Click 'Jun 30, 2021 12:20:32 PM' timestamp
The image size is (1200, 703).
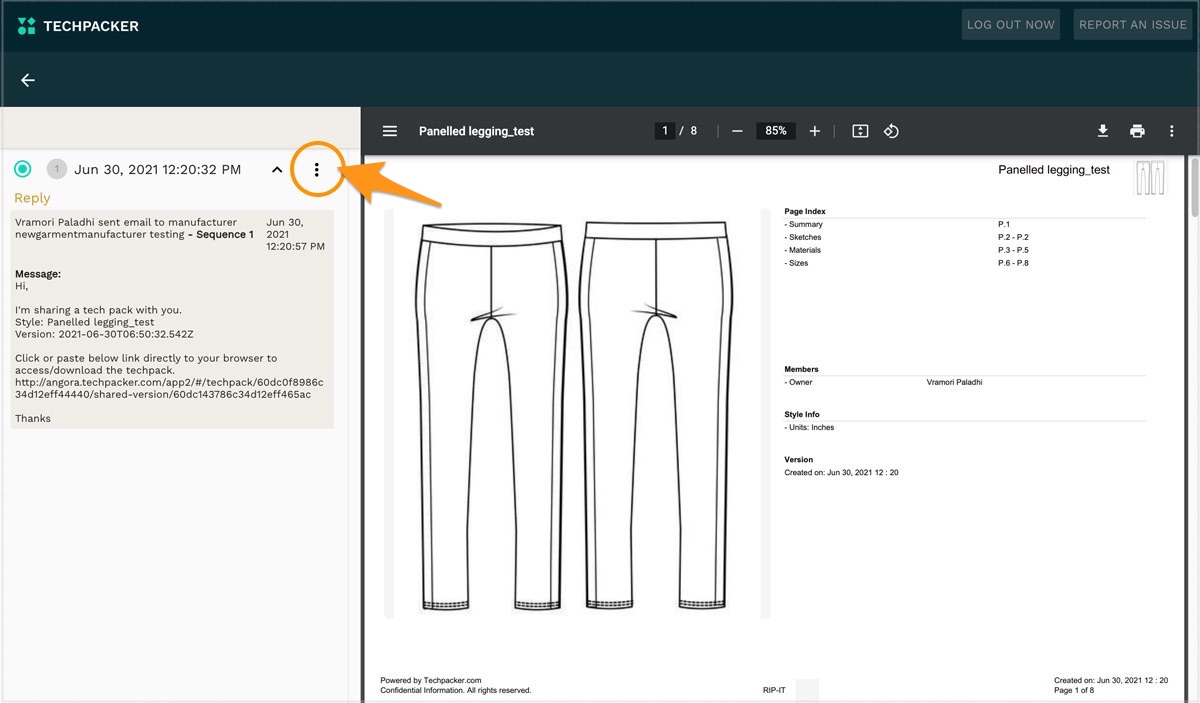coord(157,170)
